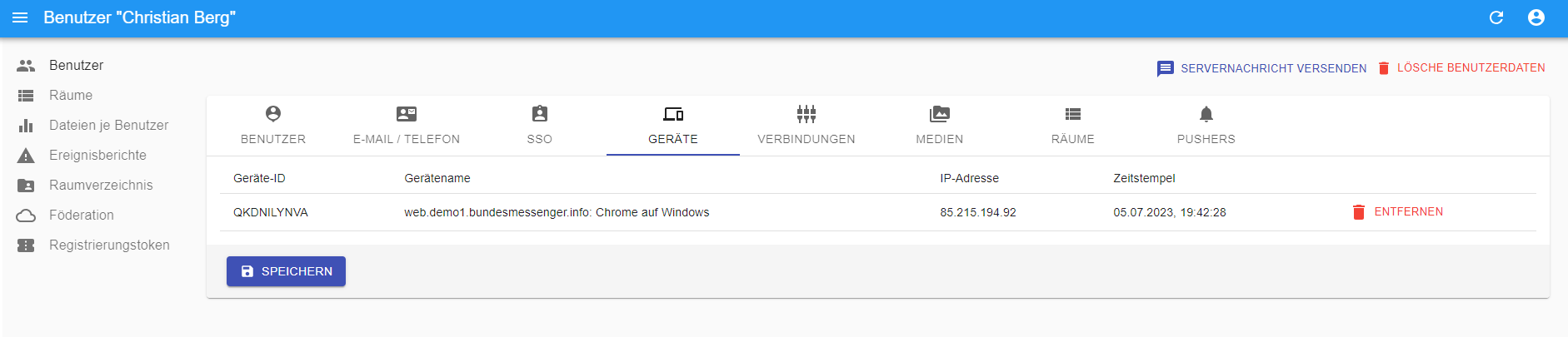The width and height of the screenshot is (1568, 337).
Task: Click the device name Chrome auf Windows
Action: tap(557, 212)
